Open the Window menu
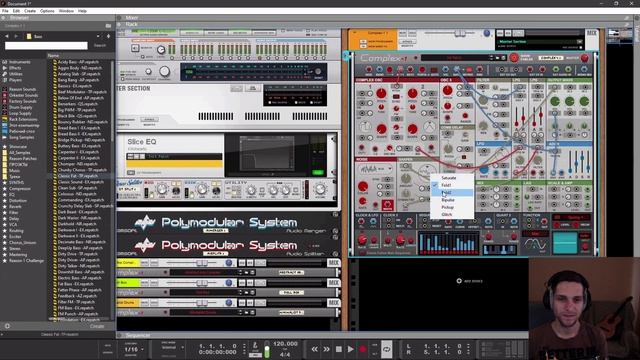Screen dimensions: 640x360 pos(66,11)
